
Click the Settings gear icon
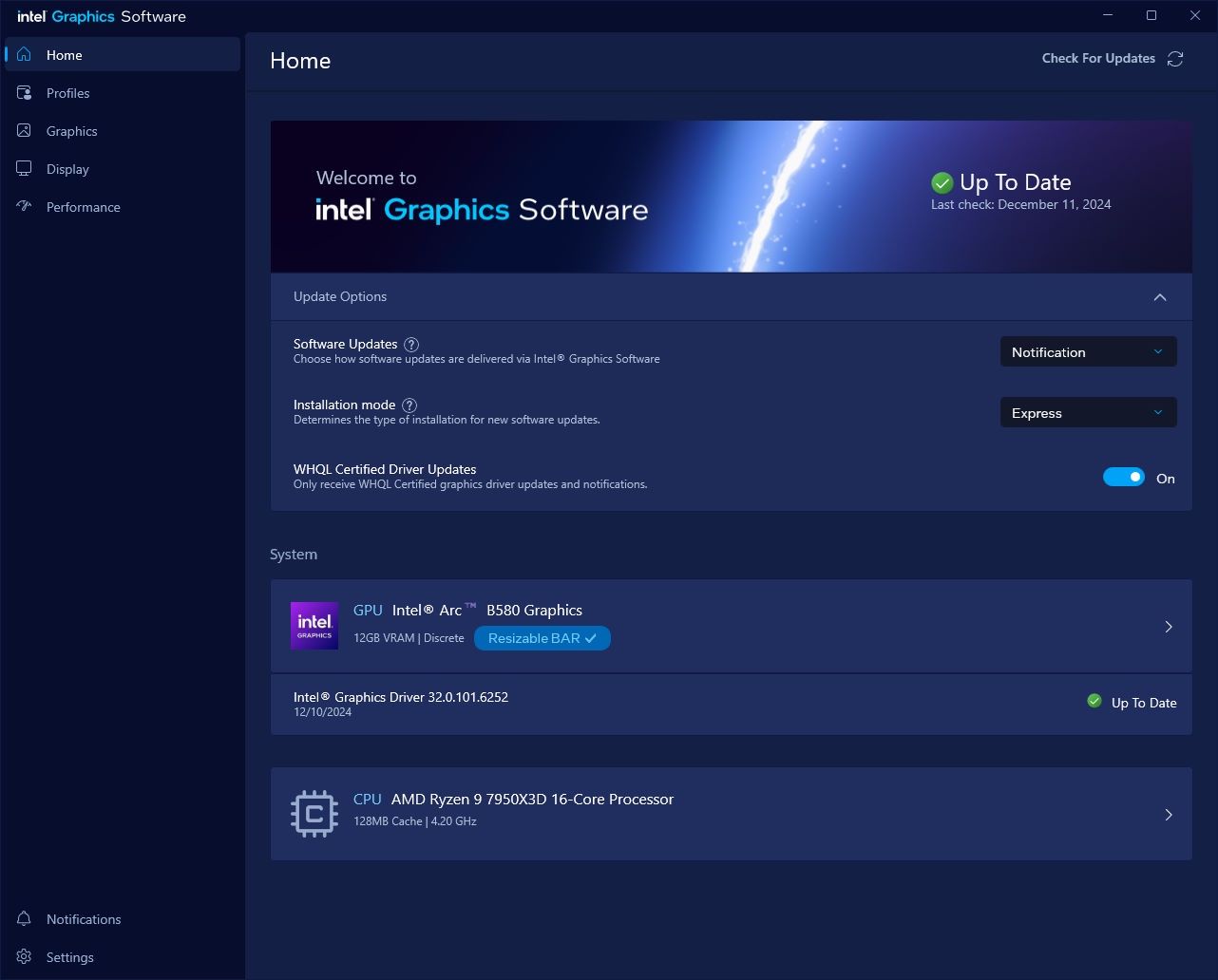coord(24,957)
